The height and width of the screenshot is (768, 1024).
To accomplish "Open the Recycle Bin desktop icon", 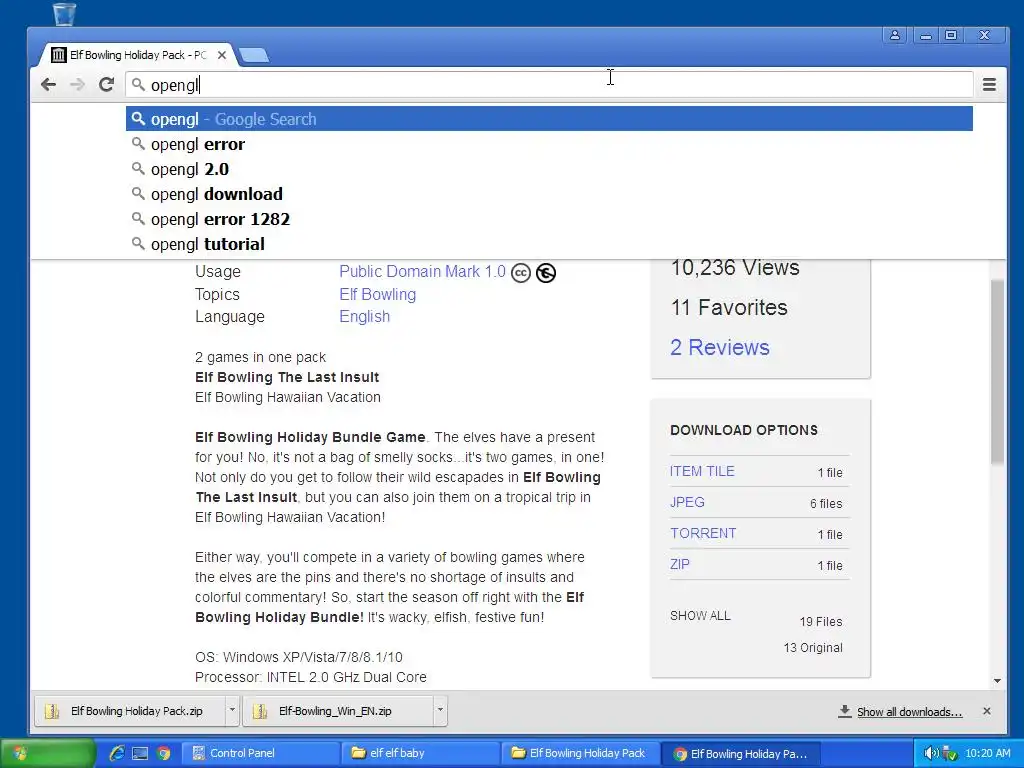I will point(64,14).
